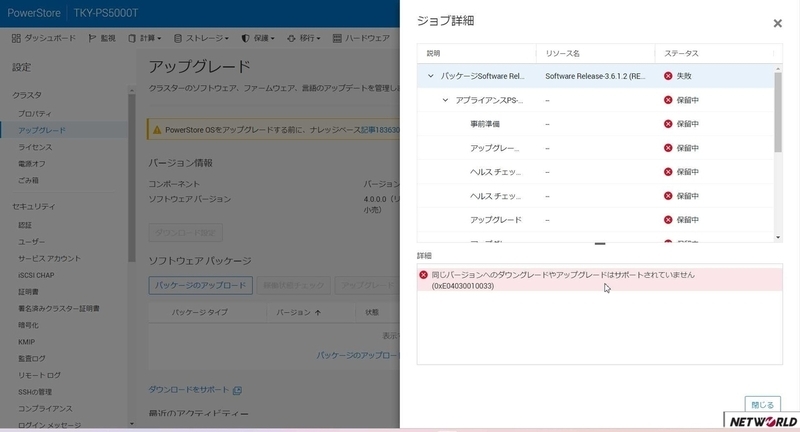
Task: Open リモートログ settings
Action: click(x=39, y=375)
